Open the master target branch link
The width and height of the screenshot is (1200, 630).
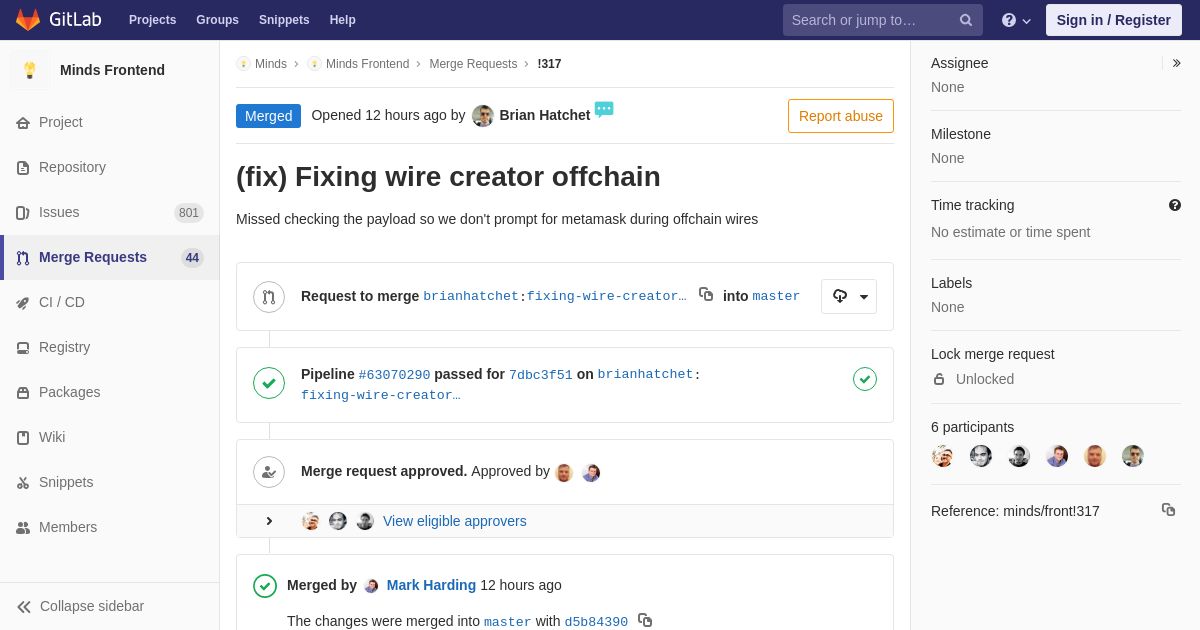(x=776, y=296)
